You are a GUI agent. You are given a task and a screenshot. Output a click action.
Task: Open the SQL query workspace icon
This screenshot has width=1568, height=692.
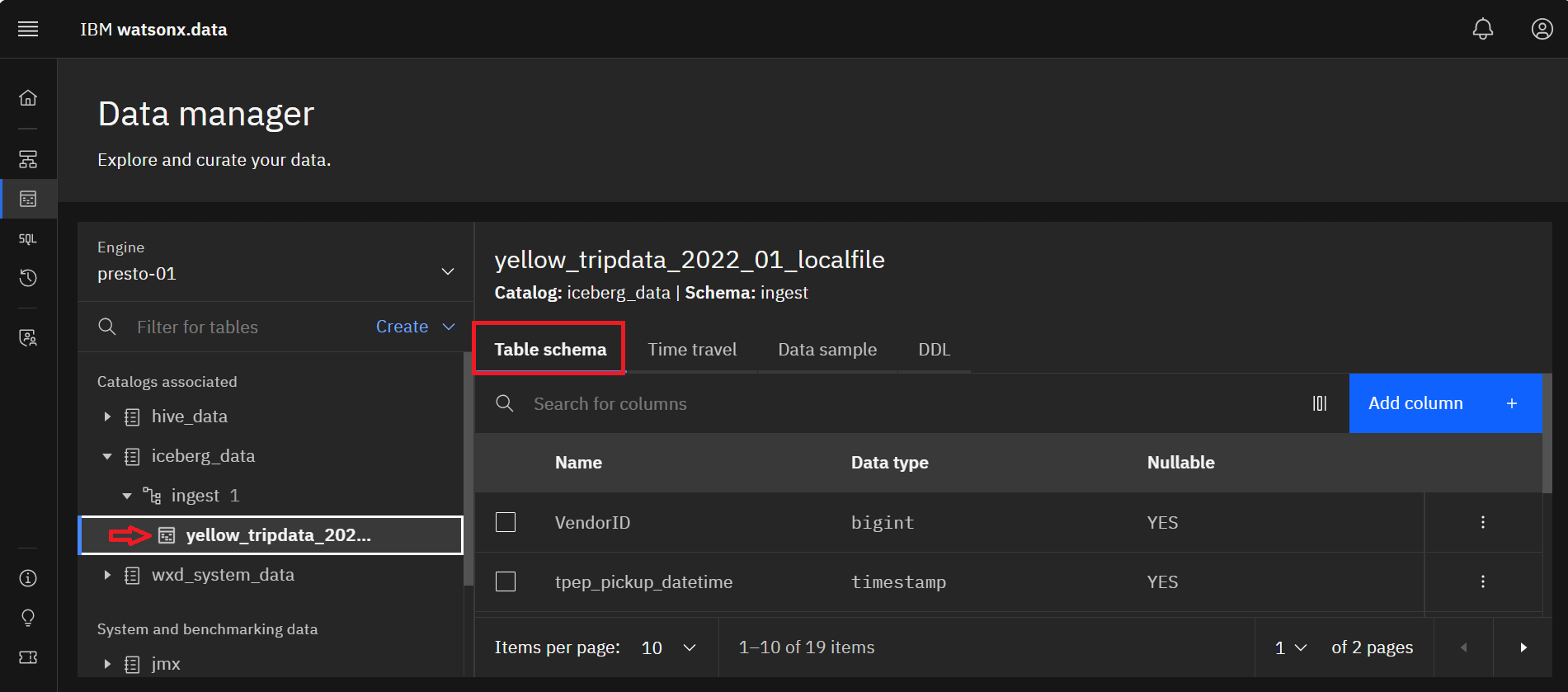click(28, 238)
